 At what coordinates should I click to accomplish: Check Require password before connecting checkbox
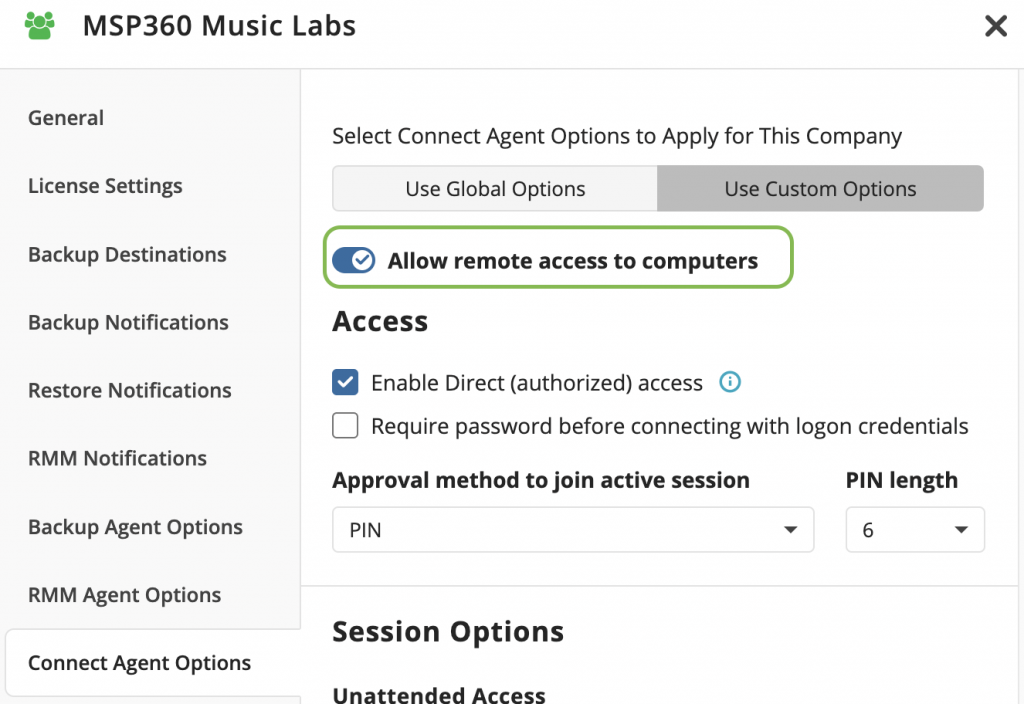pyautogui.click(x=345, y=425)
